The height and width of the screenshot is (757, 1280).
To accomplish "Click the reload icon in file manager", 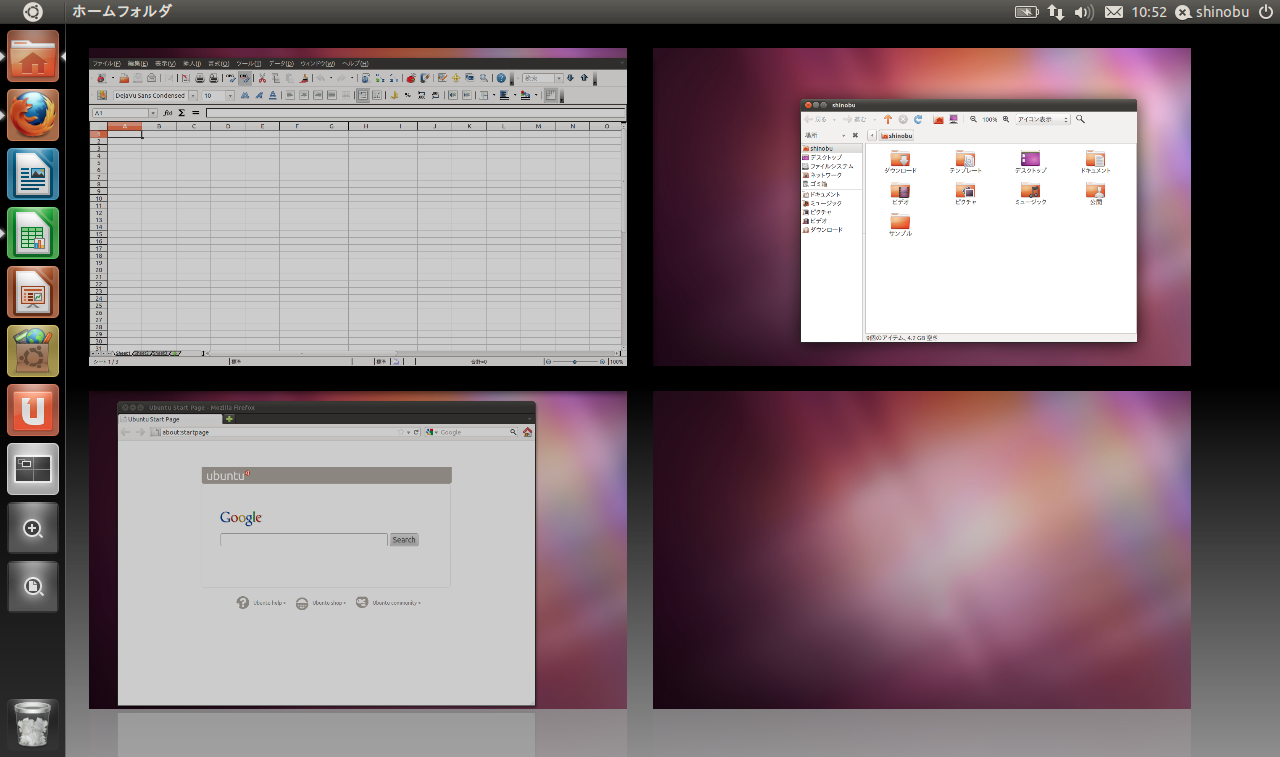I will click(917, 119).
